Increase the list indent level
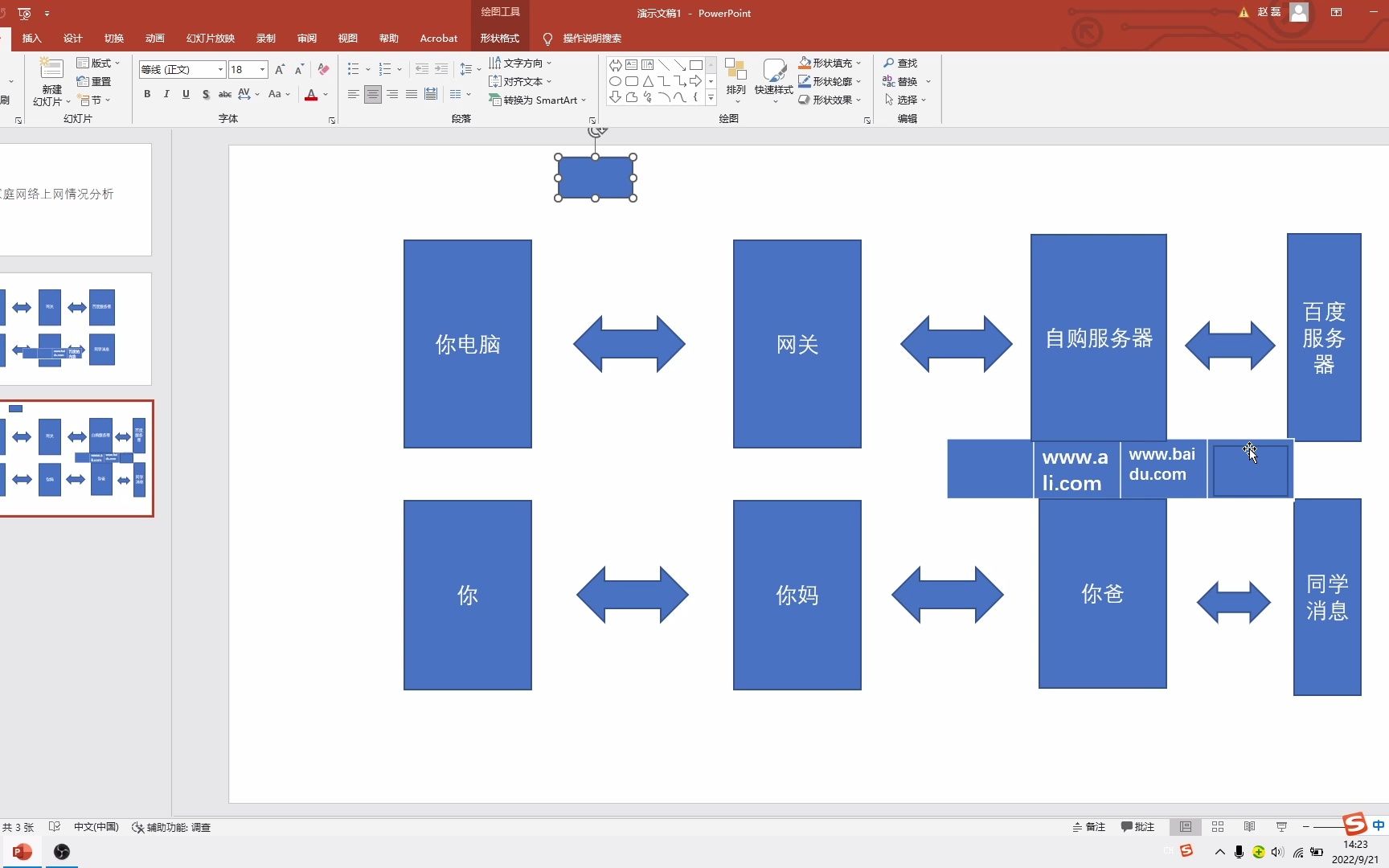Image resolution: width=1389 pixels, height=868 pixels. (441, 70)
